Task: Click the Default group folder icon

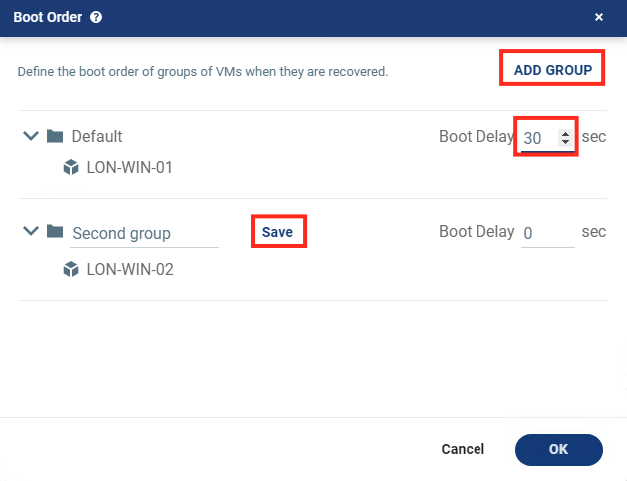Action: [x=55, y=136]
